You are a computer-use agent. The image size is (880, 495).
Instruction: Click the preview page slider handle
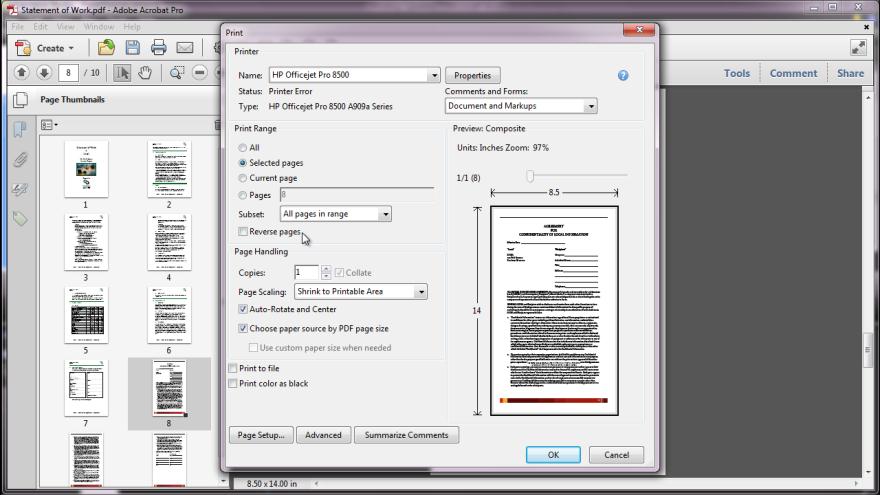[530, 176]
